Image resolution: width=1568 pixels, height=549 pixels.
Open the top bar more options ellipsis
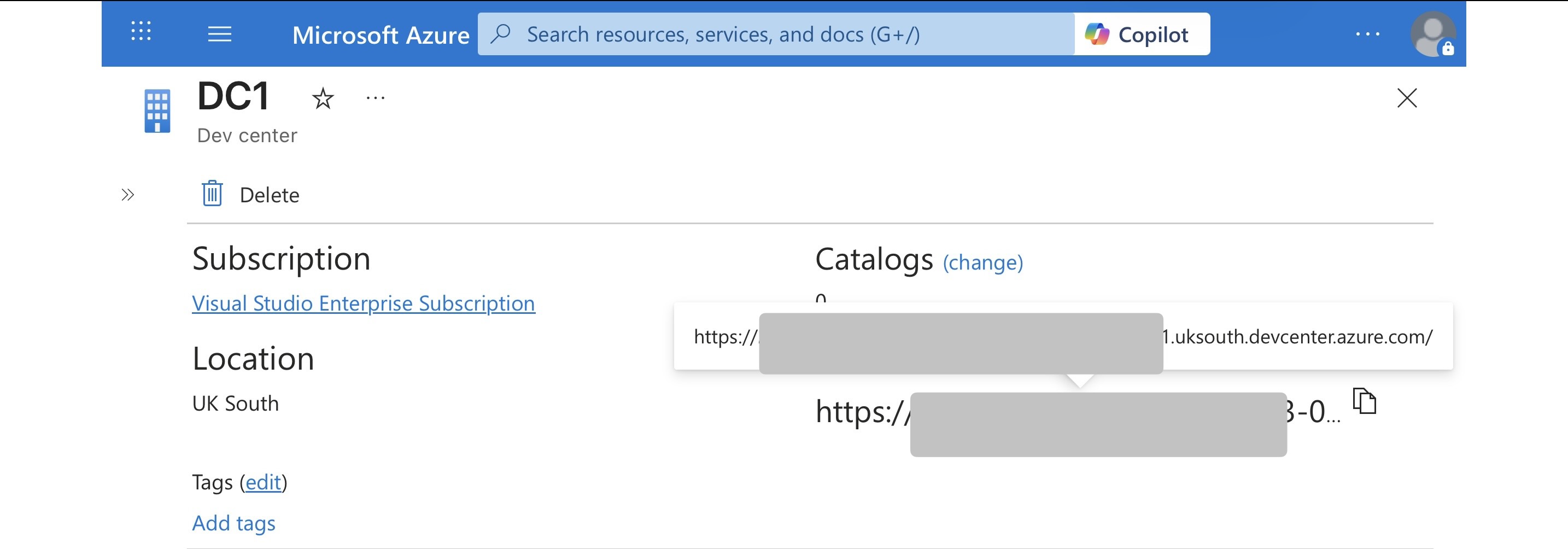click(x=1367, y=34)
